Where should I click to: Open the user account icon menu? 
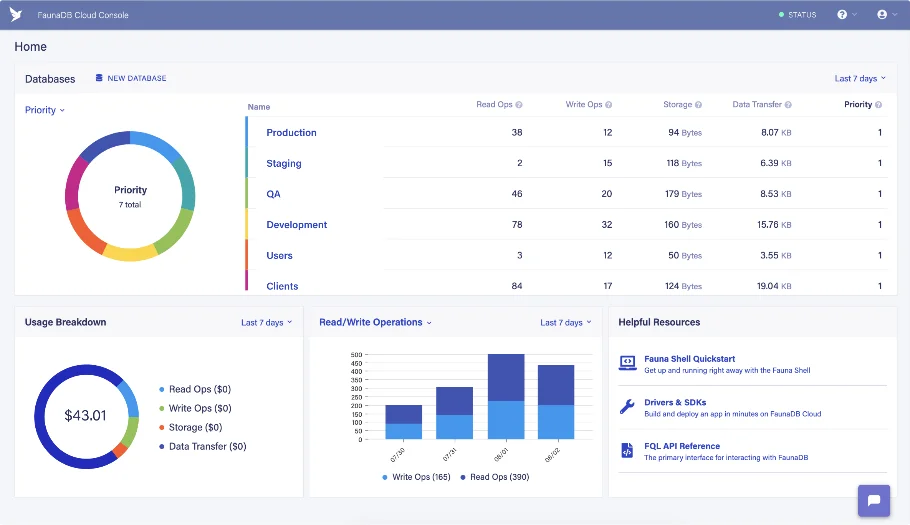coord(886,15)
